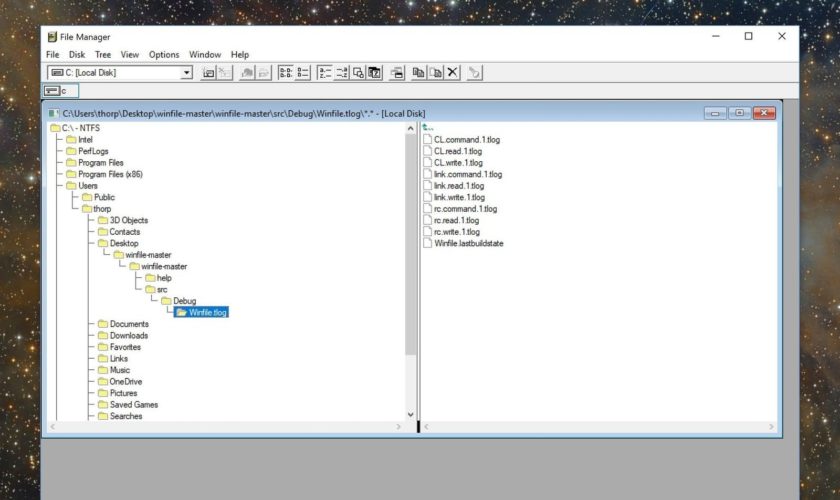Switch to the All File Details view icon
The height and width of the screenshot is (500, 840).
(301, 73)
